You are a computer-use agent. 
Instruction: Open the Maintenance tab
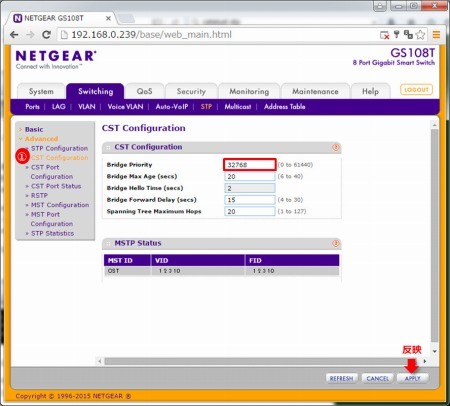click(315, 91)
